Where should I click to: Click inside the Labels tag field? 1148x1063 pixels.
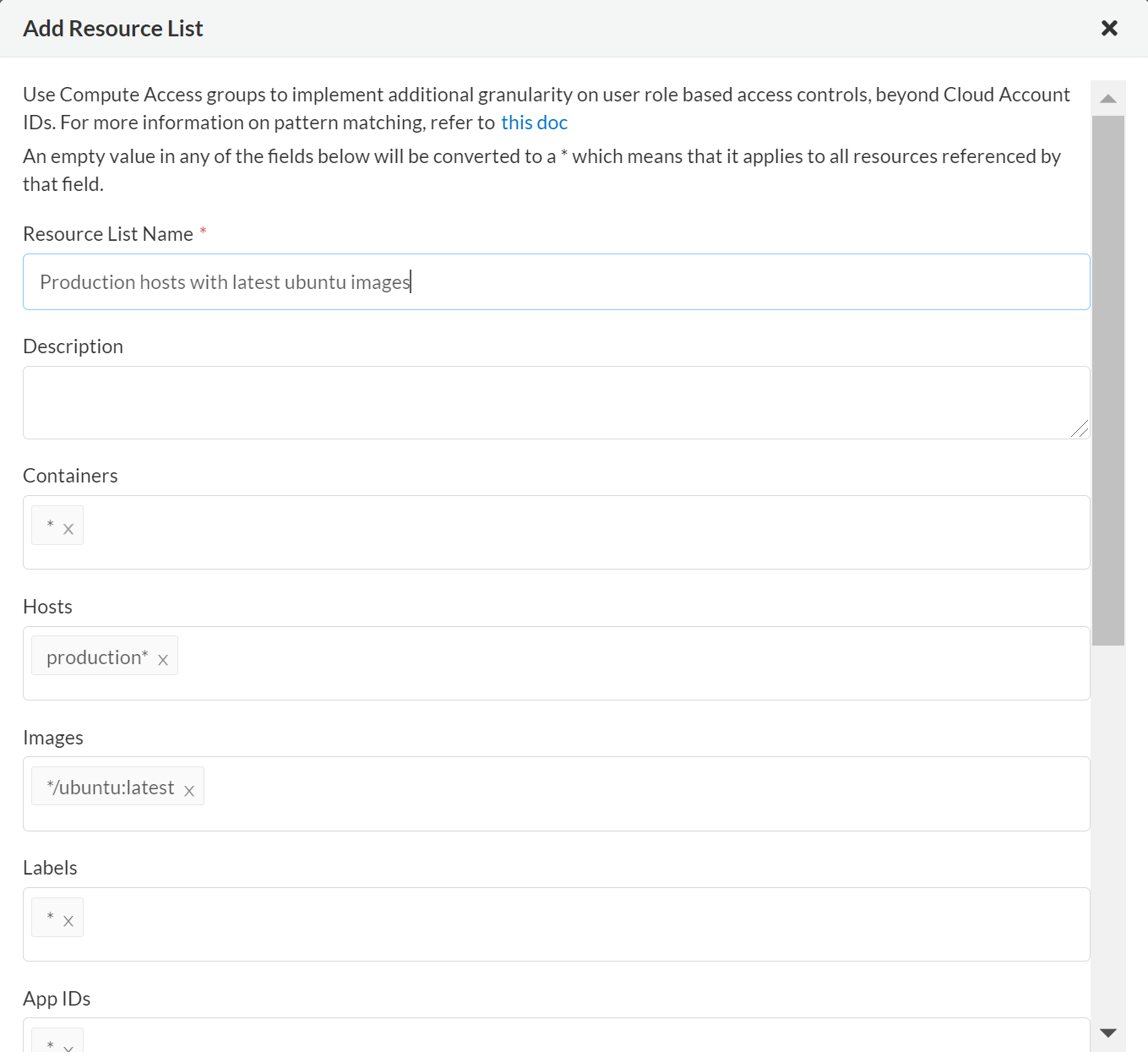click(556, 924)
